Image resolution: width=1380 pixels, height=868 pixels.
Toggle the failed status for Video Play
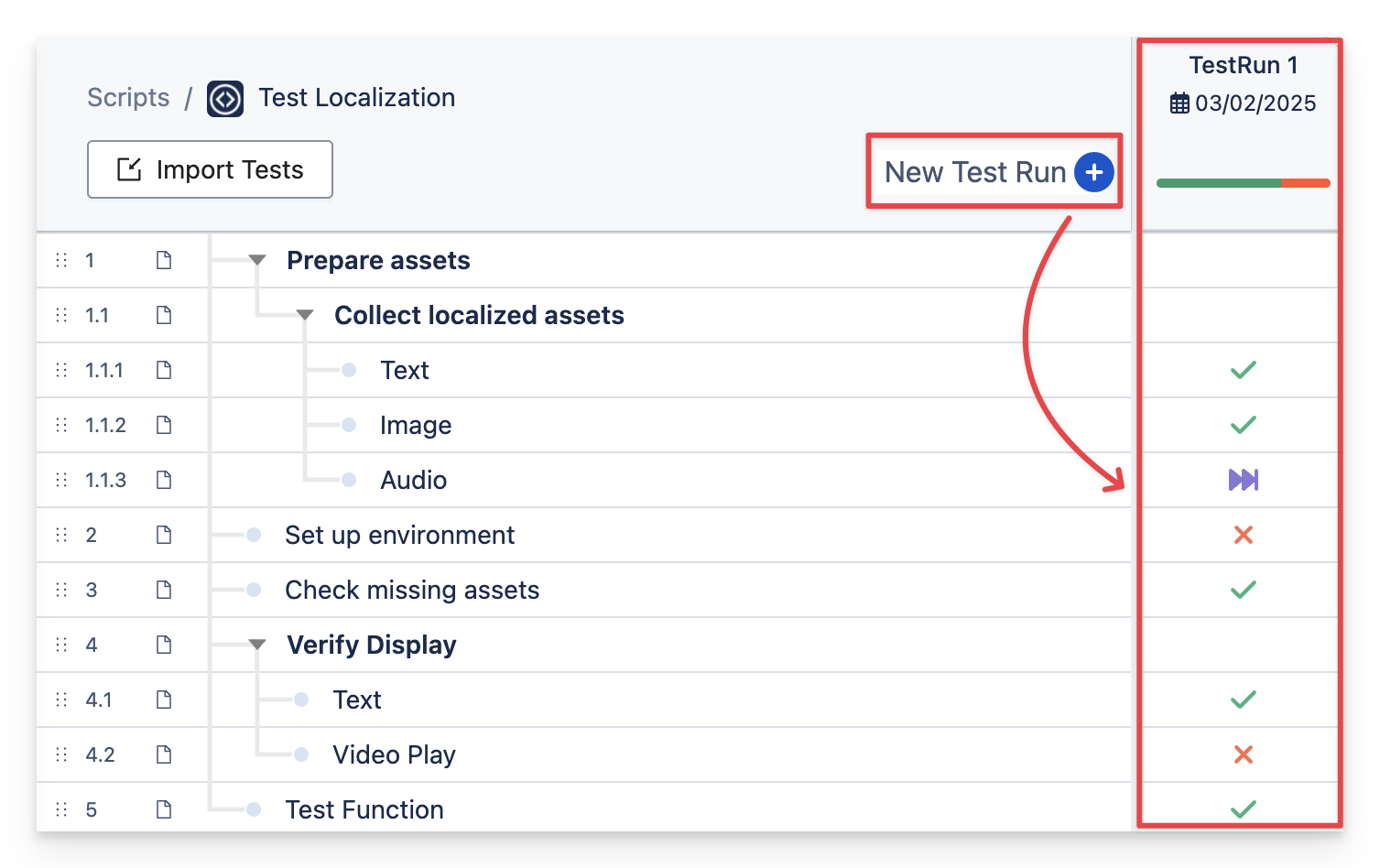click(1243, 754)
